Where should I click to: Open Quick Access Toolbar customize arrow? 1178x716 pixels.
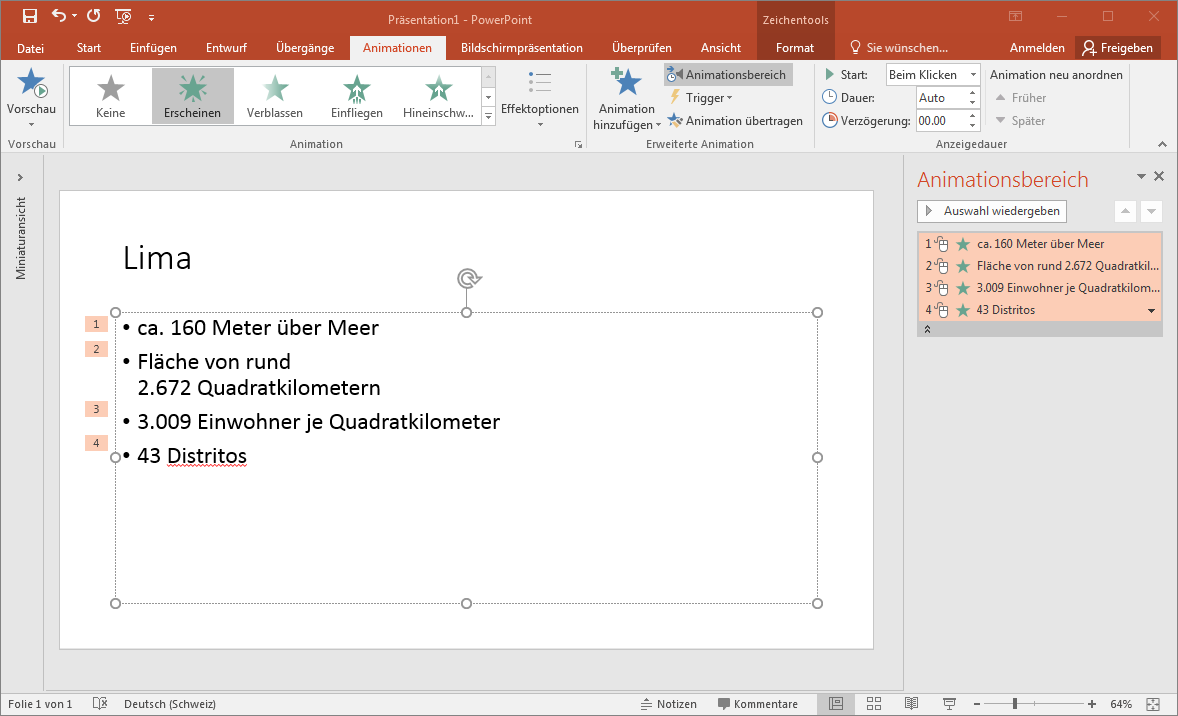coord(151,17)
